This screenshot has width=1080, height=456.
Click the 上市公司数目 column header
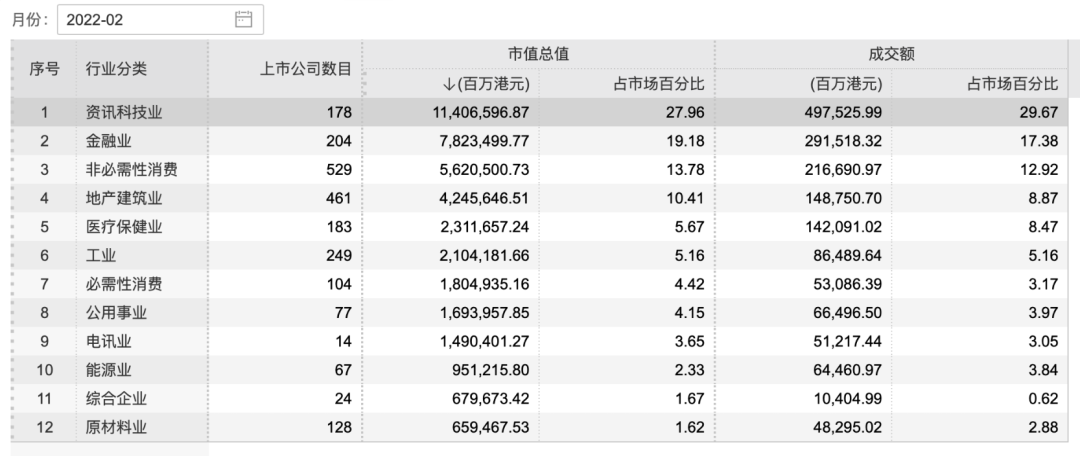tap(305, 69)
